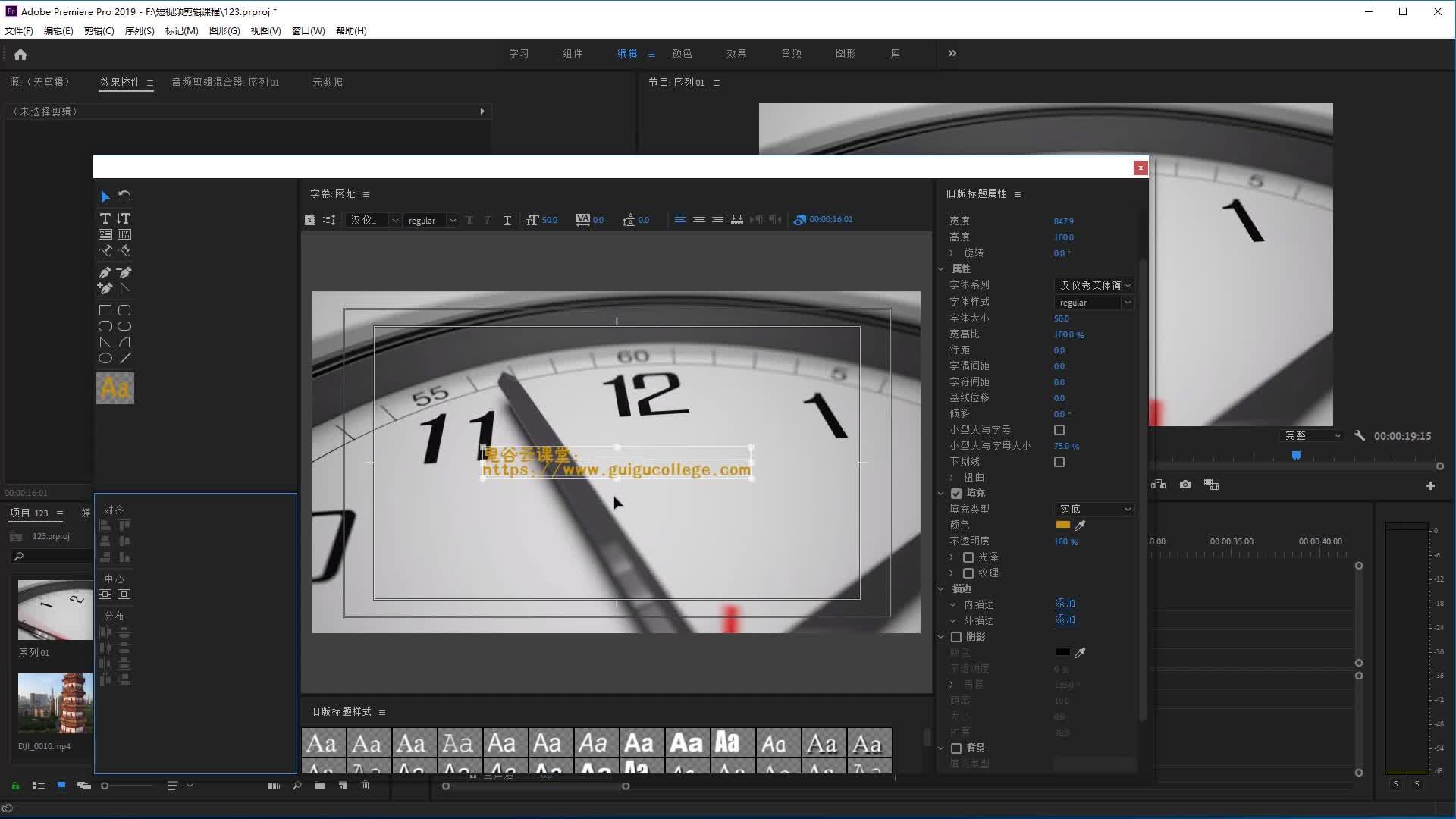
Task: Switch to the Color workspace tab
Action: coord(682,54)
